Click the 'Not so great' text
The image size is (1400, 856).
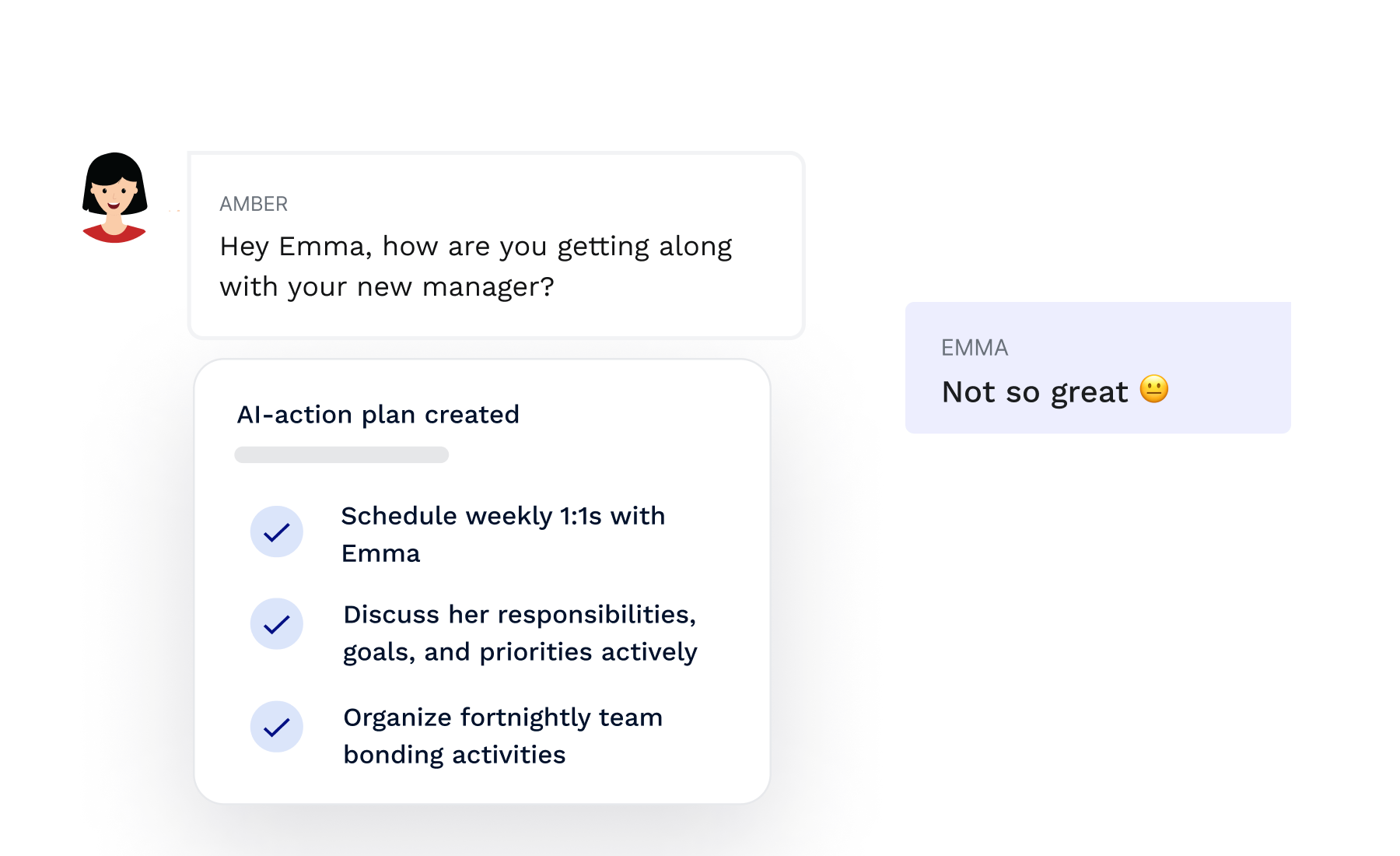coord(1034,392)
